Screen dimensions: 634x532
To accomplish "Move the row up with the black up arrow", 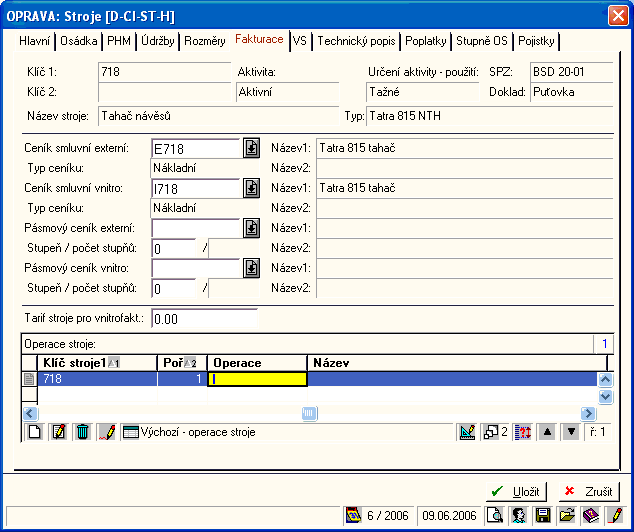I will coord(547,432).
